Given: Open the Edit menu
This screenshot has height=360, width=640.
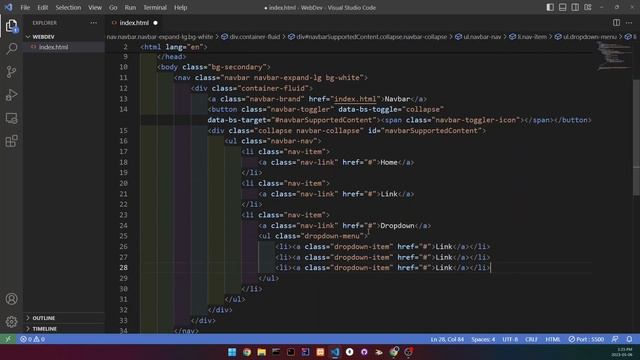Looking at the screenshot, I should pos(42,7).
